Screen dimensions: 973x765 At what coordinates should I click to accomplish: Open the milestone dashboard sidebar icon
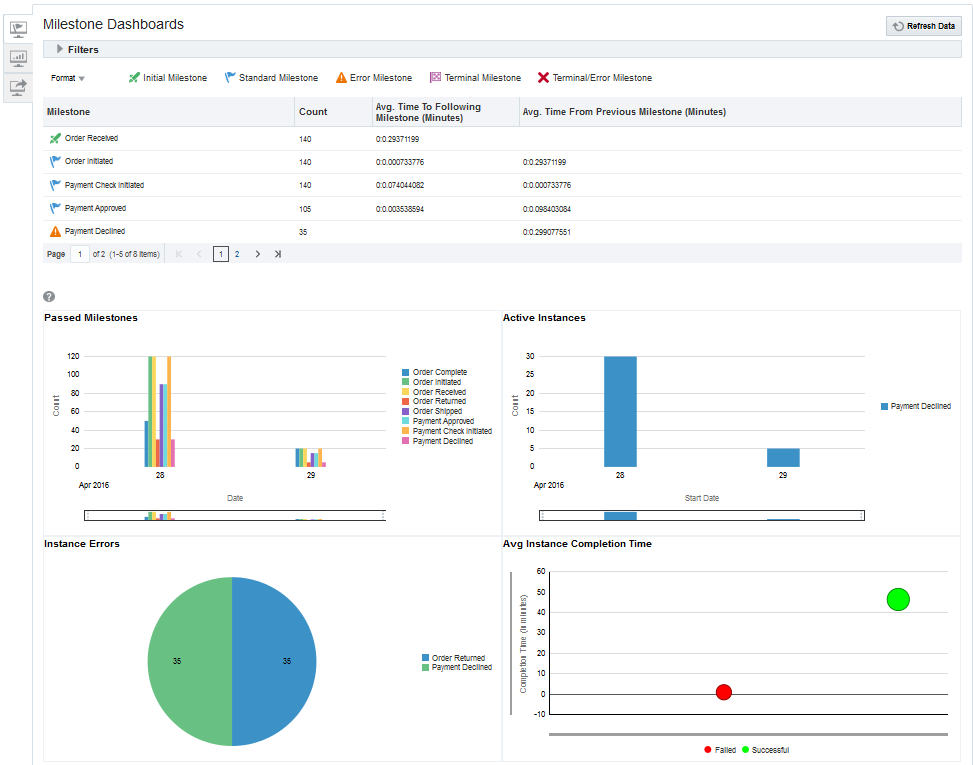click(x=18, y=29)
